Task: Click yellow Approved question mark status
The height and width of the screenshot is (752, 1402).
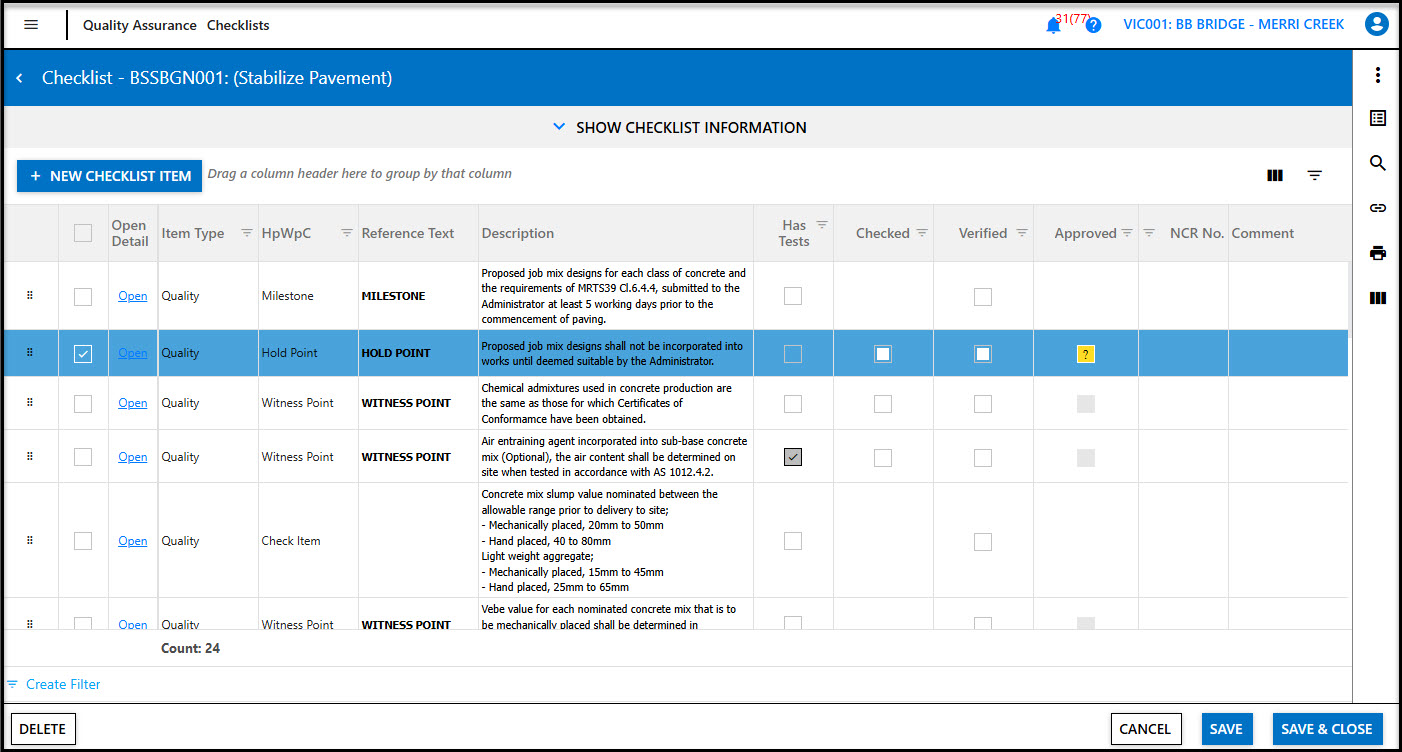Action: 1086,353
